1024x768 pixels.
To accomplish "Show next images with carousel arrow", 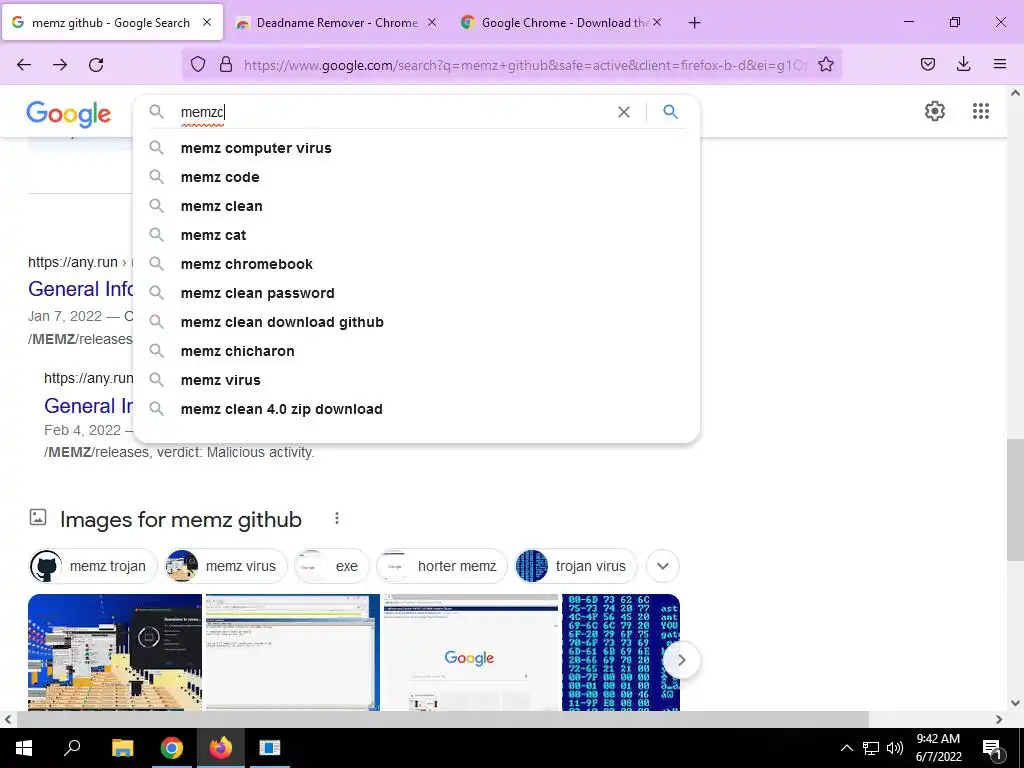I will 681,660.
